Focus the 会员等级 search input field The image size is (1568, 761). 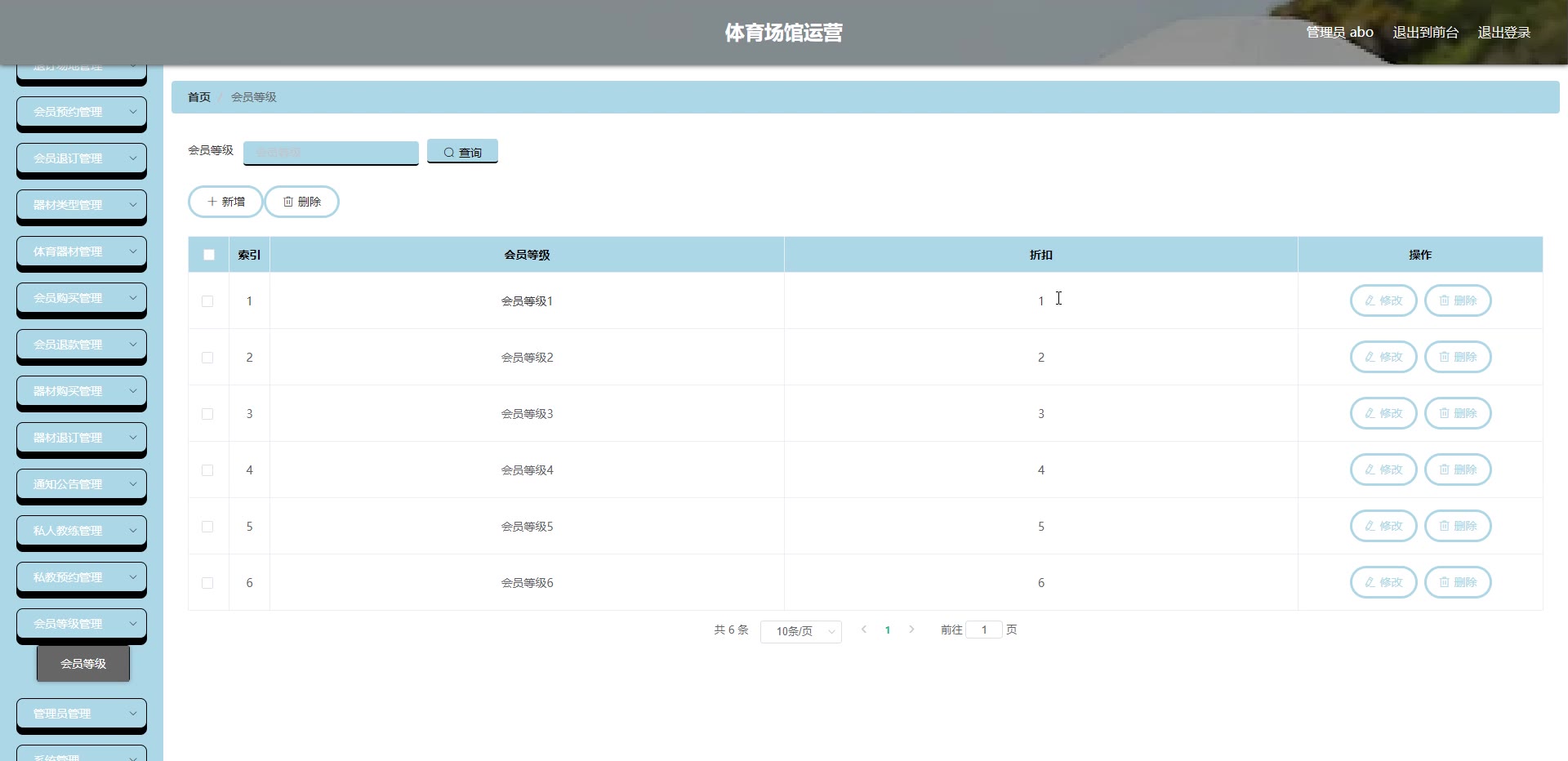331,153
